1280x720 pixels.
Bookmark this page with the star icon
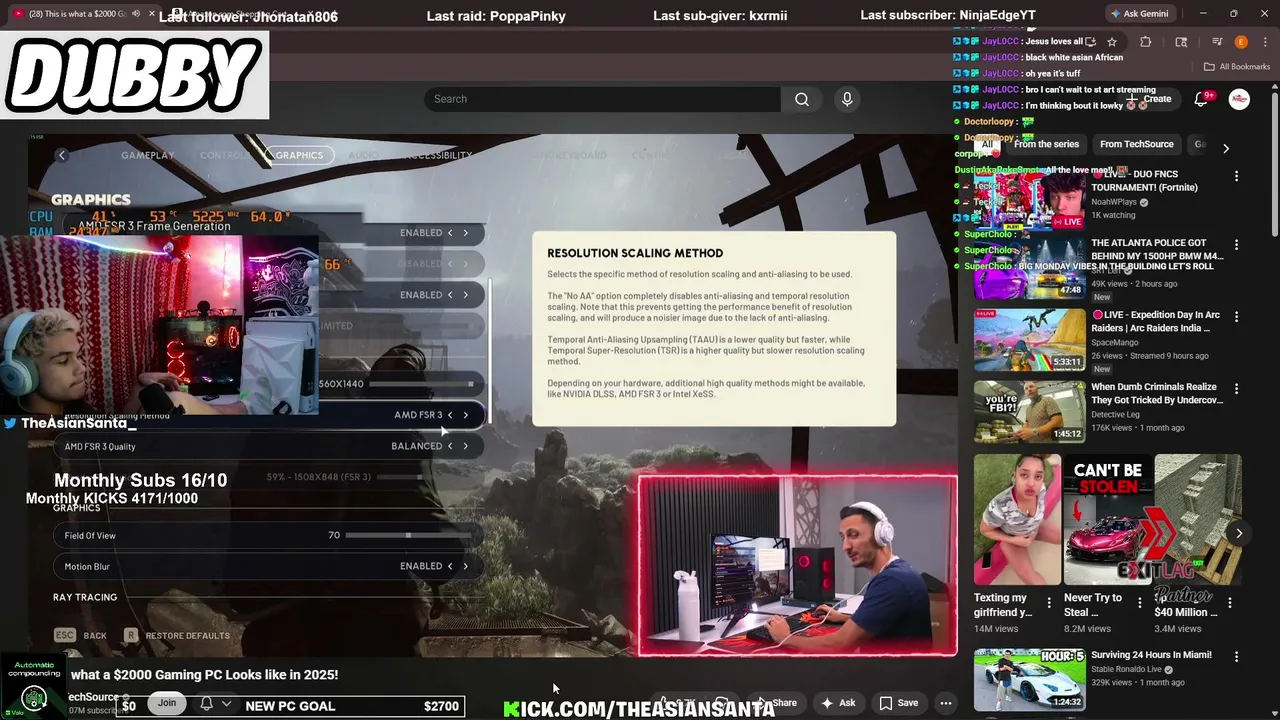point(1112,42)
